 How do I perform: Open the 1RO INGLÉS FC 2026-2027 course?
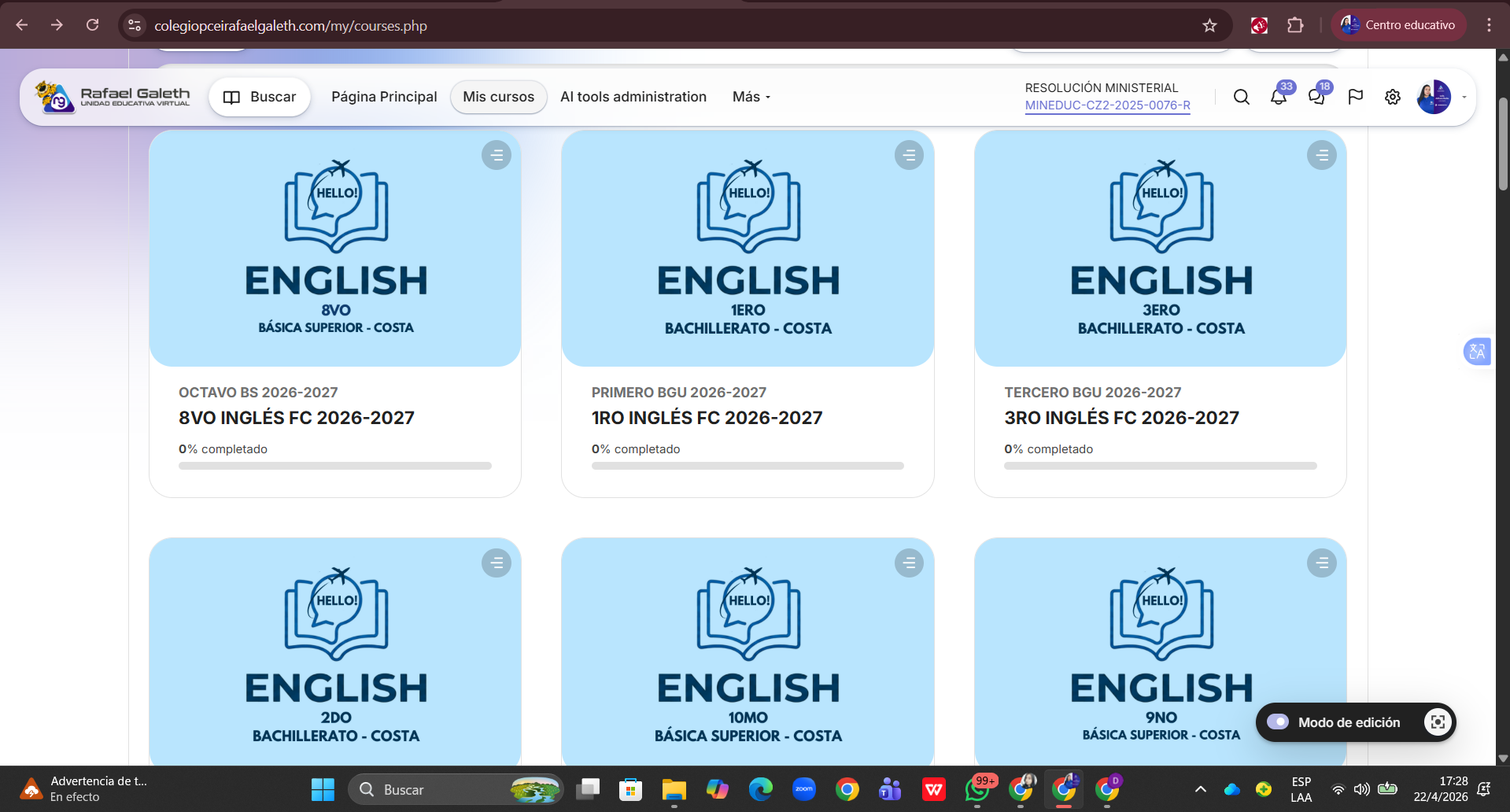click(707, 418)
